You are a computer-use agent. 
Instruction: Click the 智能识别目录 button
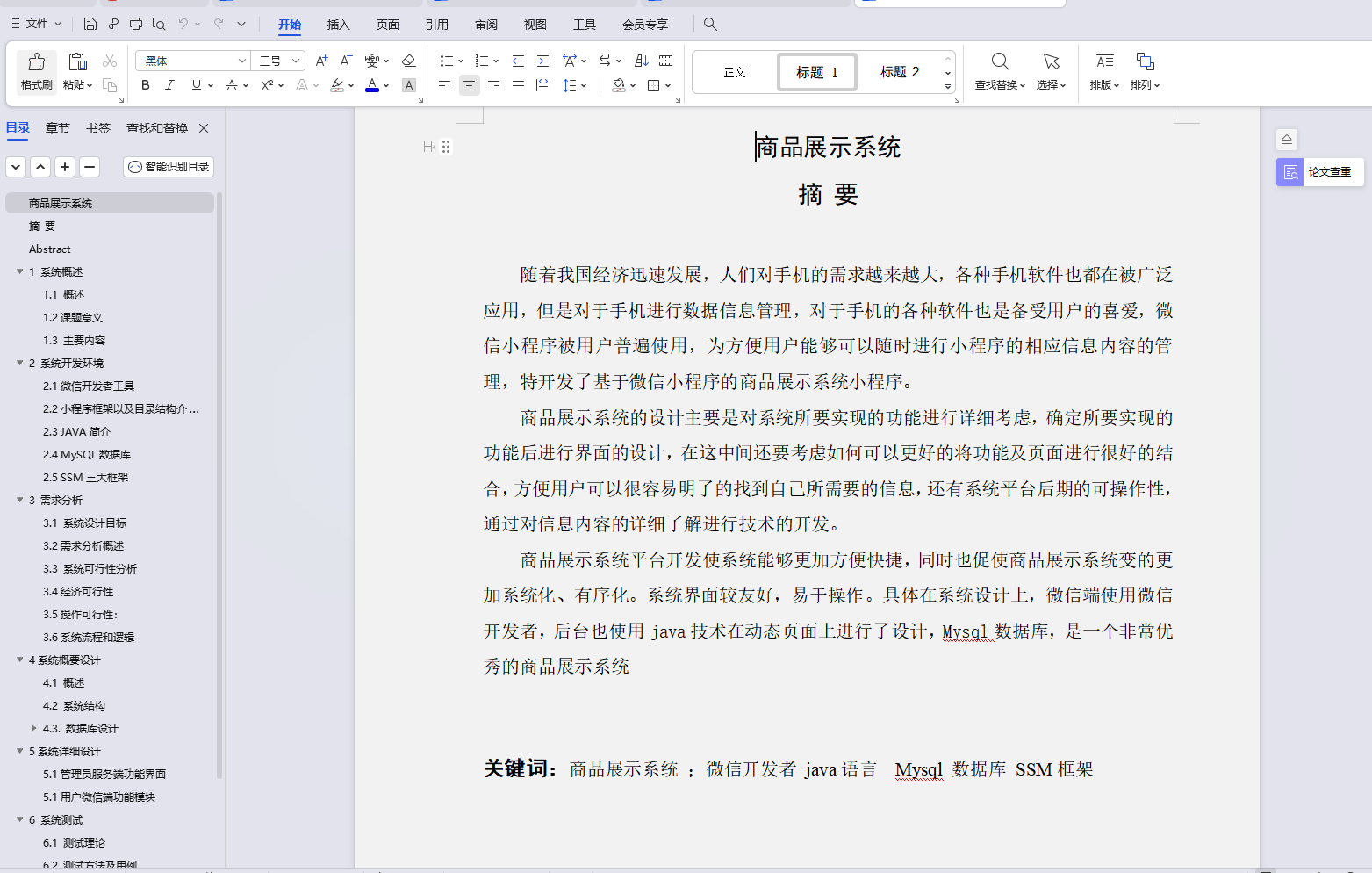(x=168, y=166)
